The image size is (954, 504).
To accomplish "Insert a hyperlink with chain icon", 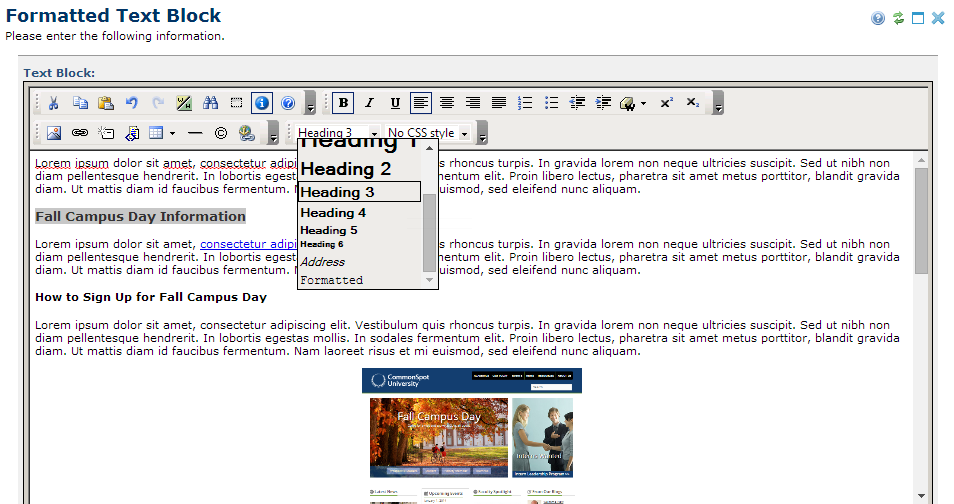I will point(80,133).
